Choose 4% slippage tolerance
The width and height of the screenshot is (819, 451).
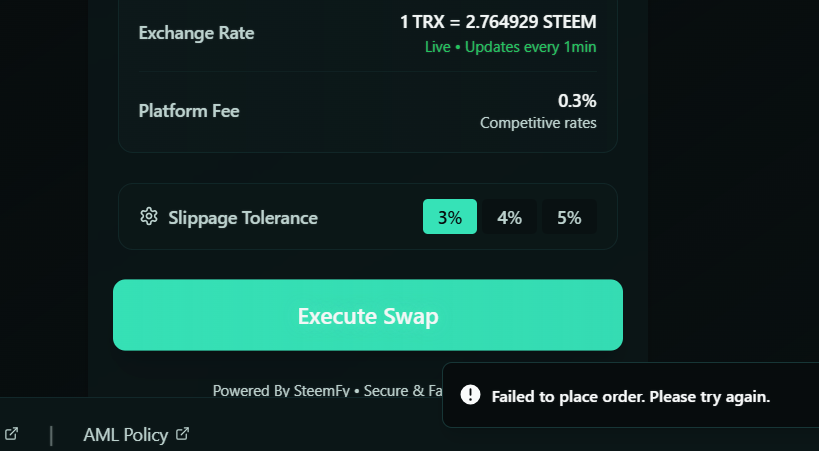pos(510,217)
